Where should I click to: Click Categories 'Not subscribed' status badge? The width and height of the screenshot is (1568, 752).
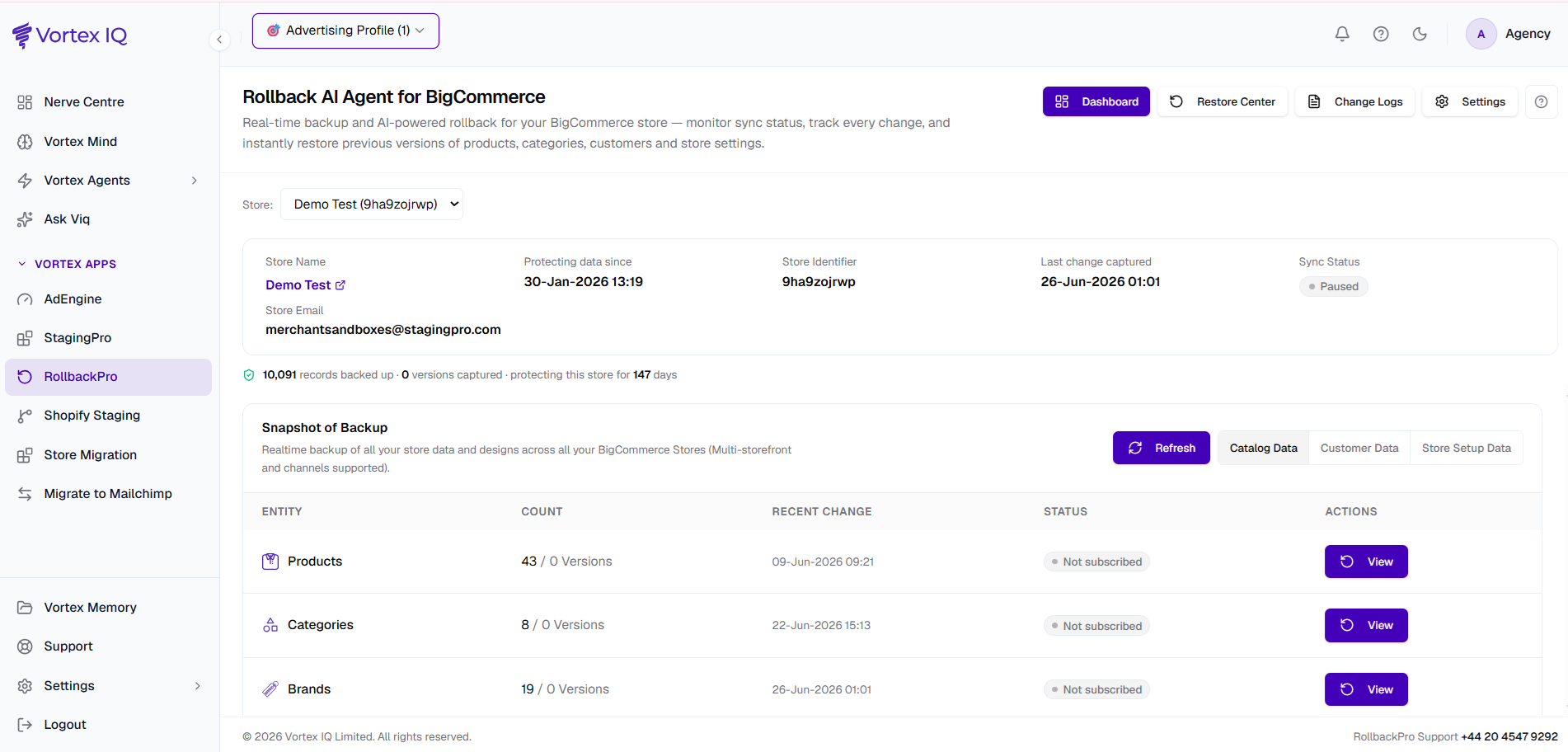(x=1096, y=626)
